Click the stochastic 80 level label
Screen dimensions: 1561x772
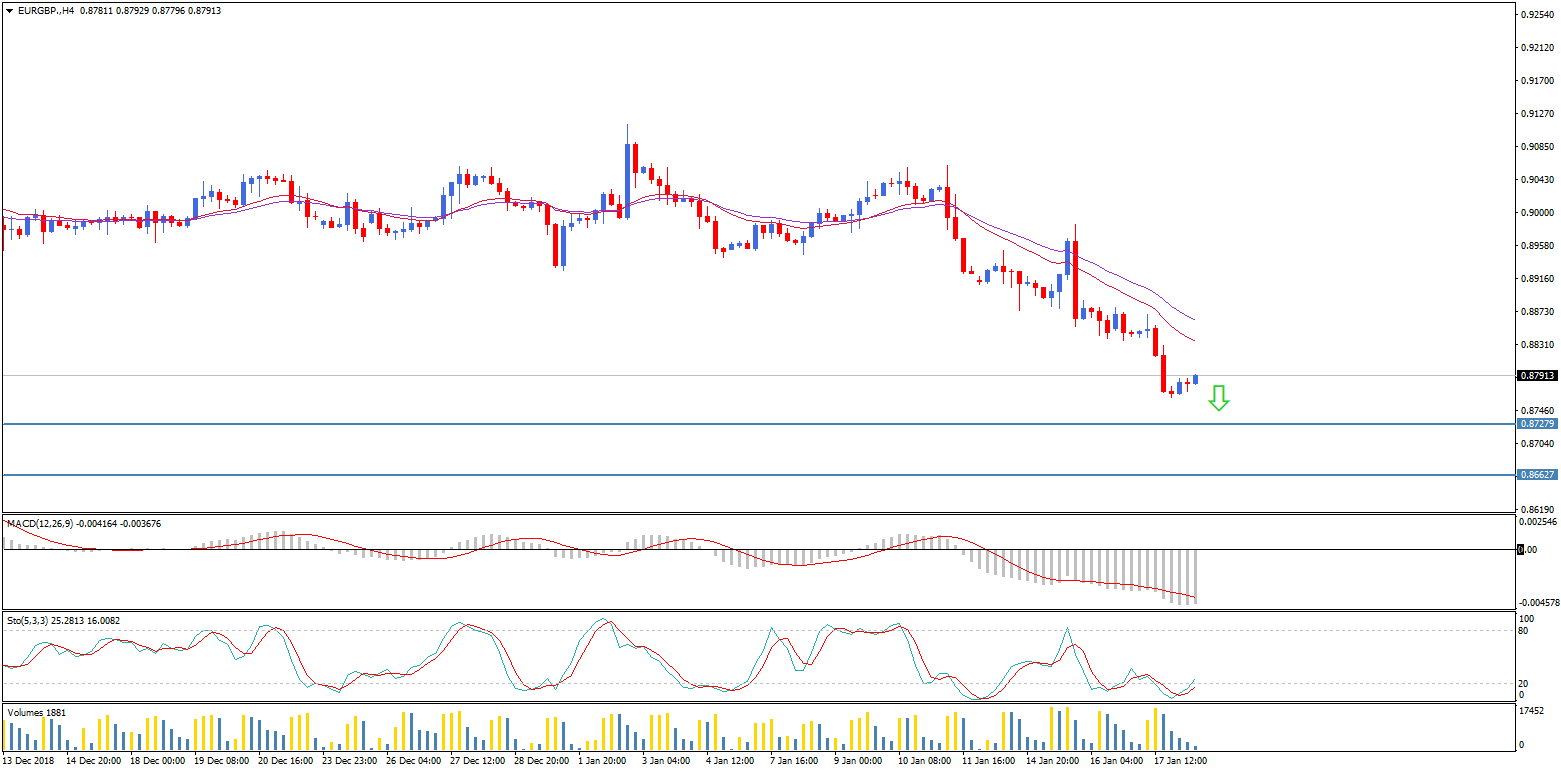[1523, 631]
